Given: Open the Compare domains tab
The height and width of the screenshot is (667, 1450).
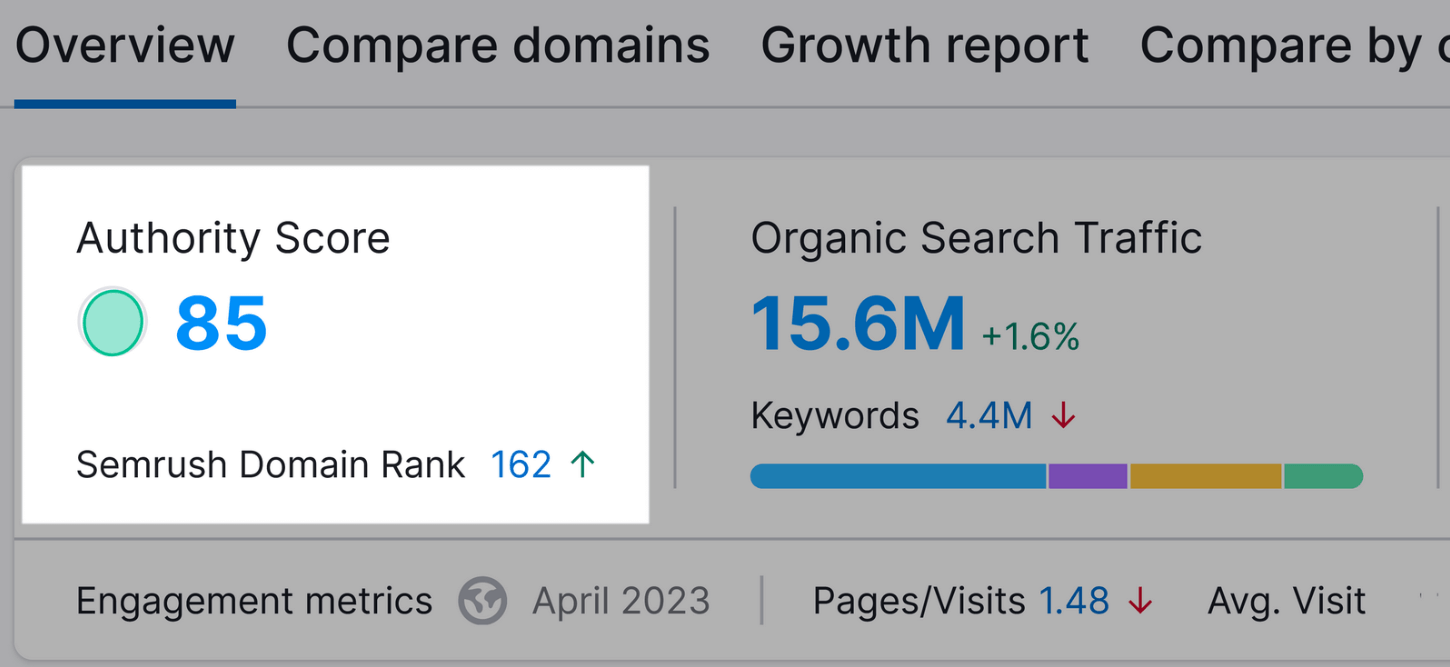Looking at the screenshot, I should pos(498,46).
